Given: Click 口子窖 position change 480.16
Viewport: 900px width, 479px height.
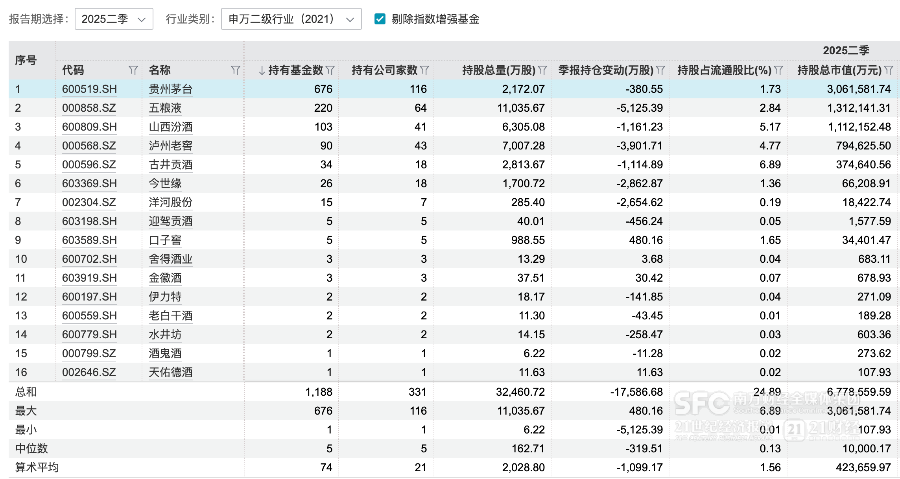Looking at the screenshot, I should coord(646,240).
